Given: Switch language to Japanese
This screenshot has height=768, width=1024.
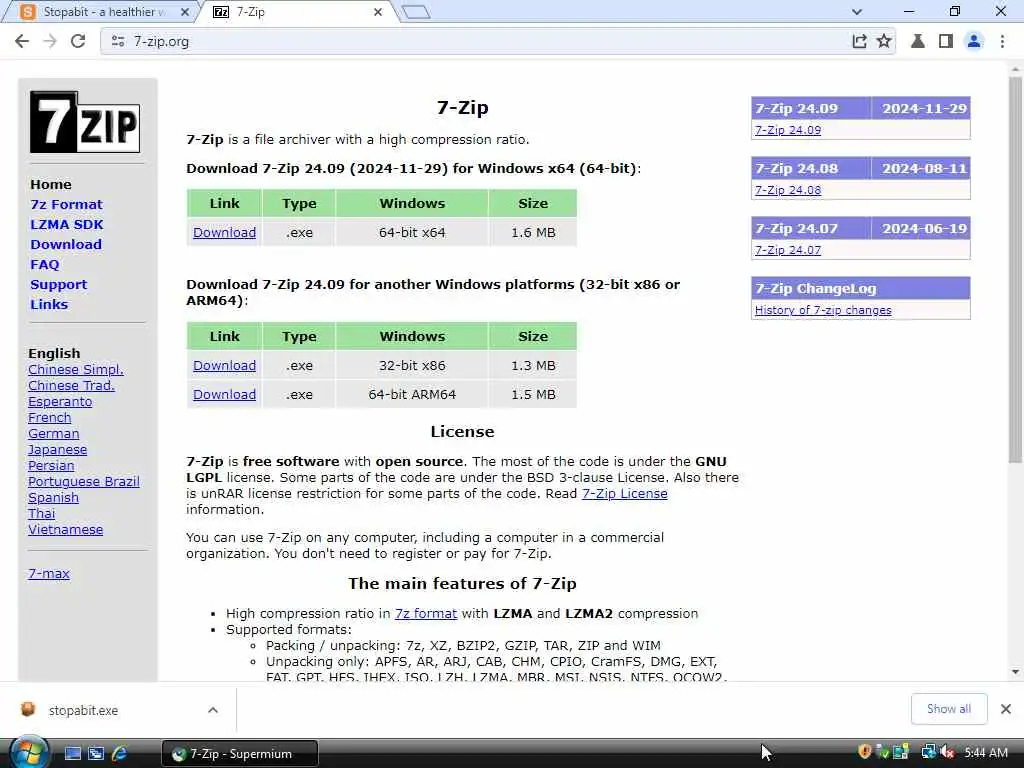Looking at the screenshot, I should [x=57, y=449].
